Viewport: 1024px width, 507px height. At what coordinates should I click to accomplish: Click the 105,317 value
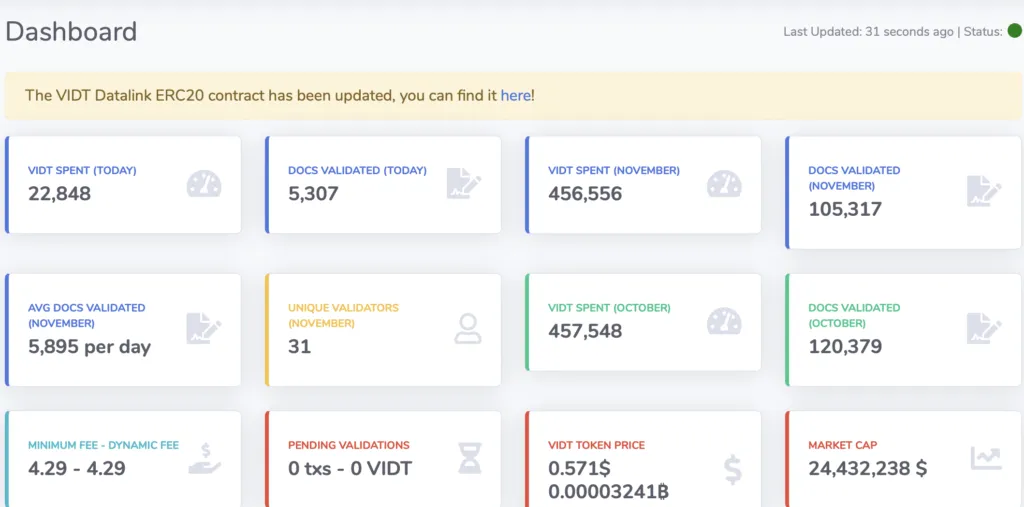tap(845, 209)
